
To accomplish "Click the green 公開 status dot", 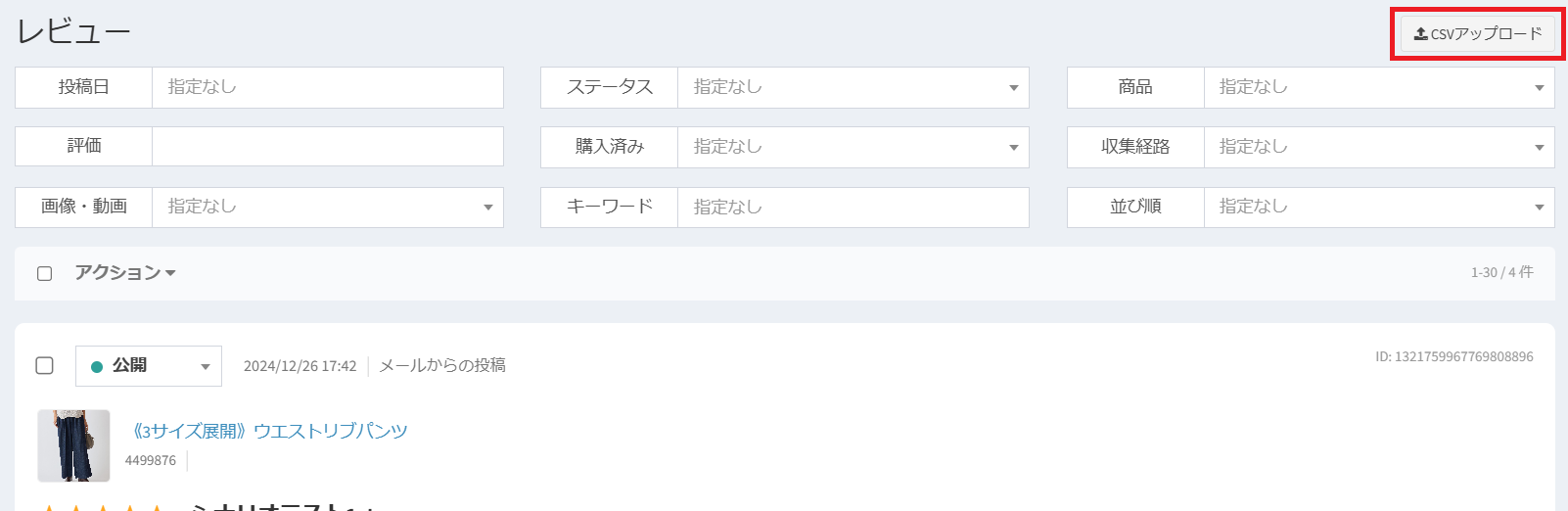I will [x=97, y=367].
